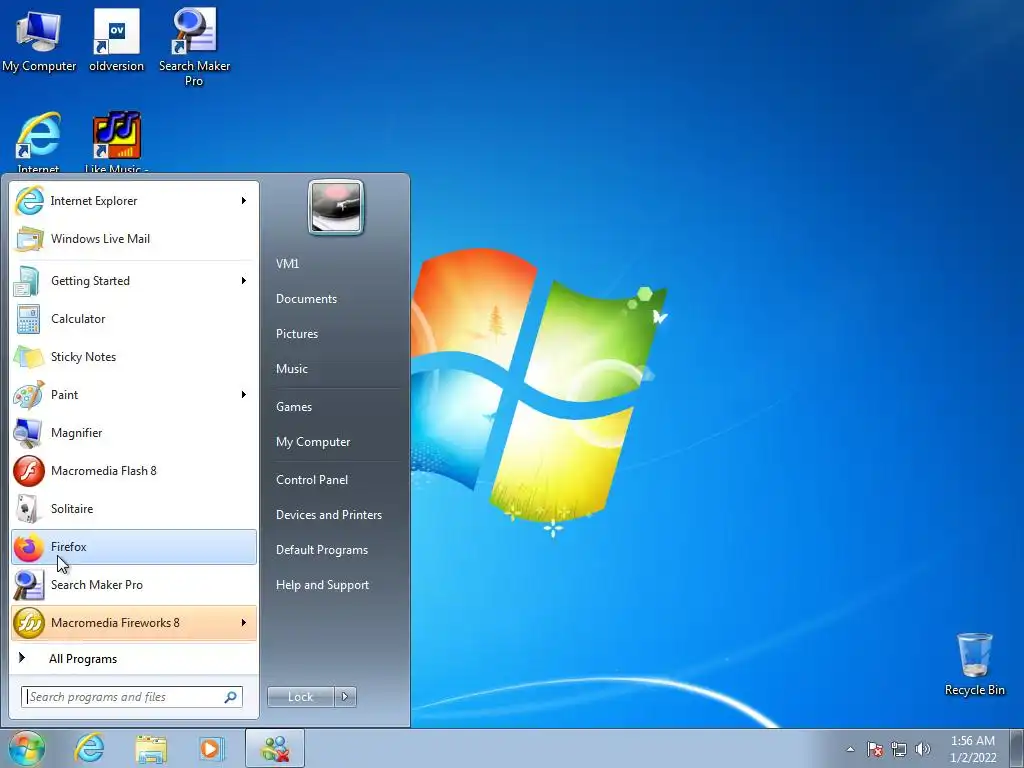Image resolution: width=1024 pixels, height=768 pixels.
Task: Launch Windows Live Mail icon
Action: click(29, 238)
